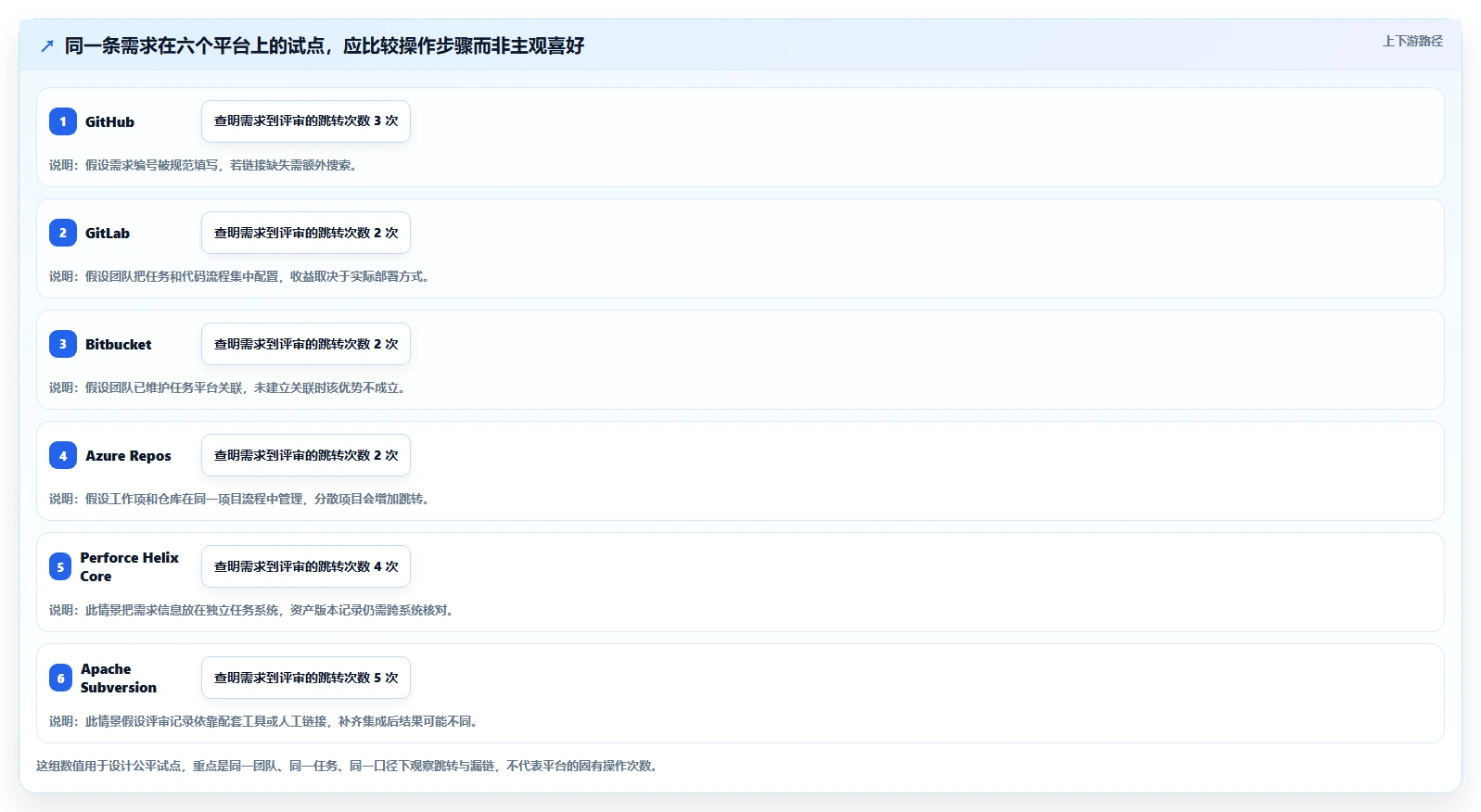The image size is (1481, 812).
Task: Click Azure Repos' 跳转次数 2 次 chip
Action: [x=306, y=455]
